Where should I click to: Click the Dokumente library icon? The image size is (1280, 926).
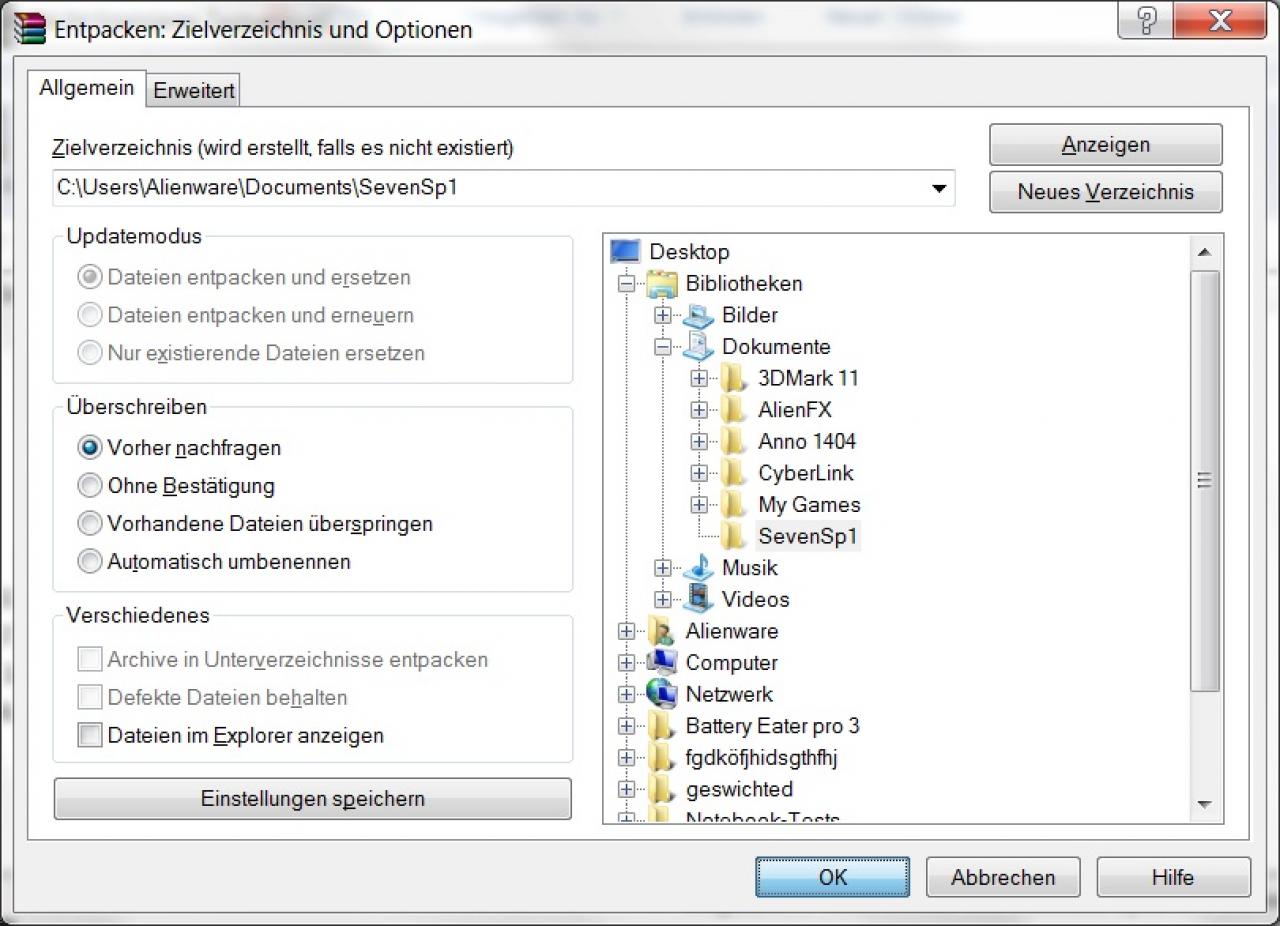point(698,346)
